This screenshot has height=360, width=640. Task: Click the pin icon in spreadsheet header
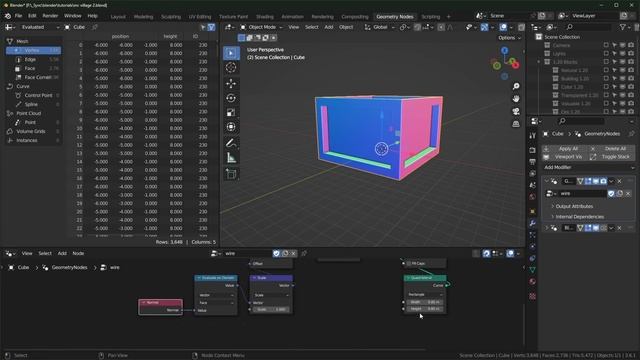click(95, 27)
